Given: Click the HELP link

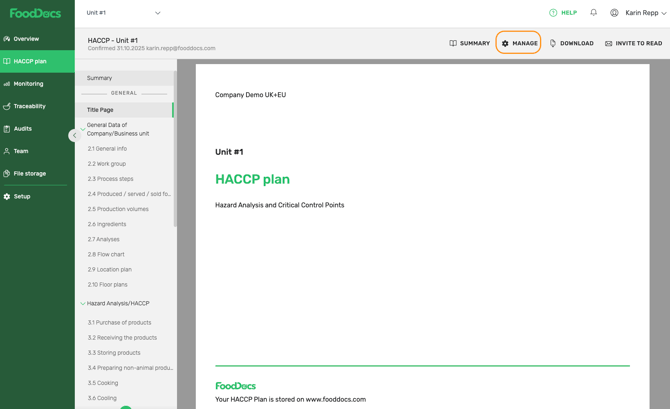Looking at the screenshot, I should (563, 13).
